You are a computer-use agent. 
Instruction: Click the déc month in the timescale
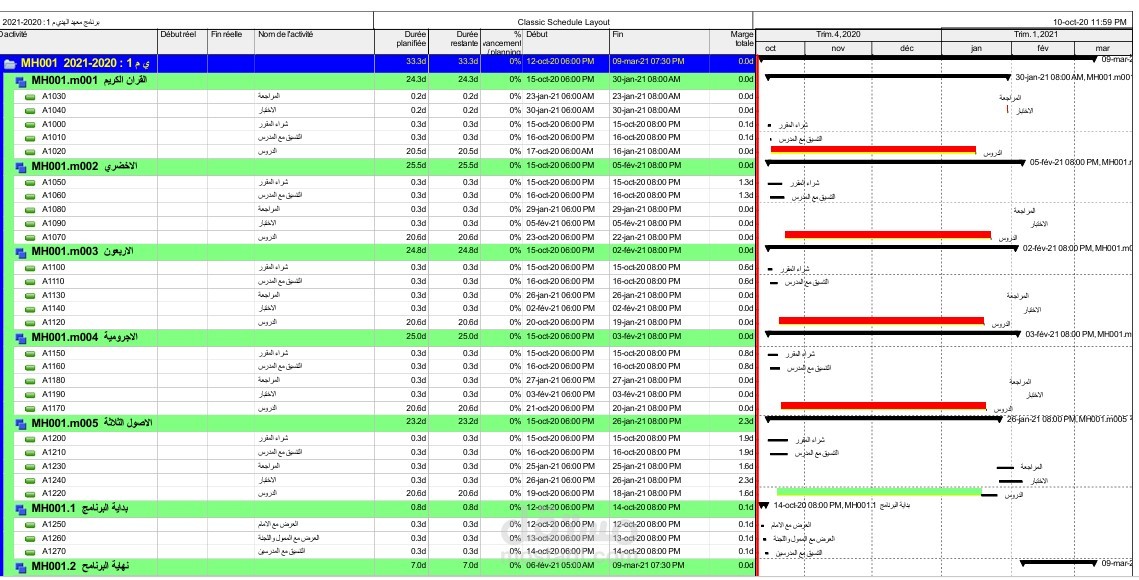pyautogui.click(x=907, y=48)
